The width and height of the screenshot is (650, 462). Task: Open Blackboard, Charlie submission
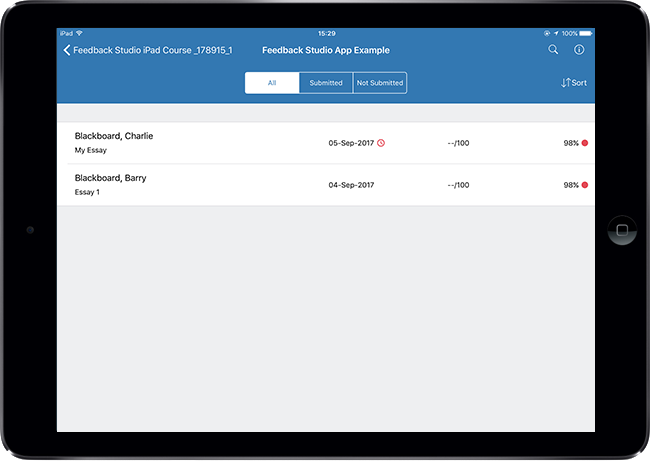pyautogui.click(x=114, y=136)
